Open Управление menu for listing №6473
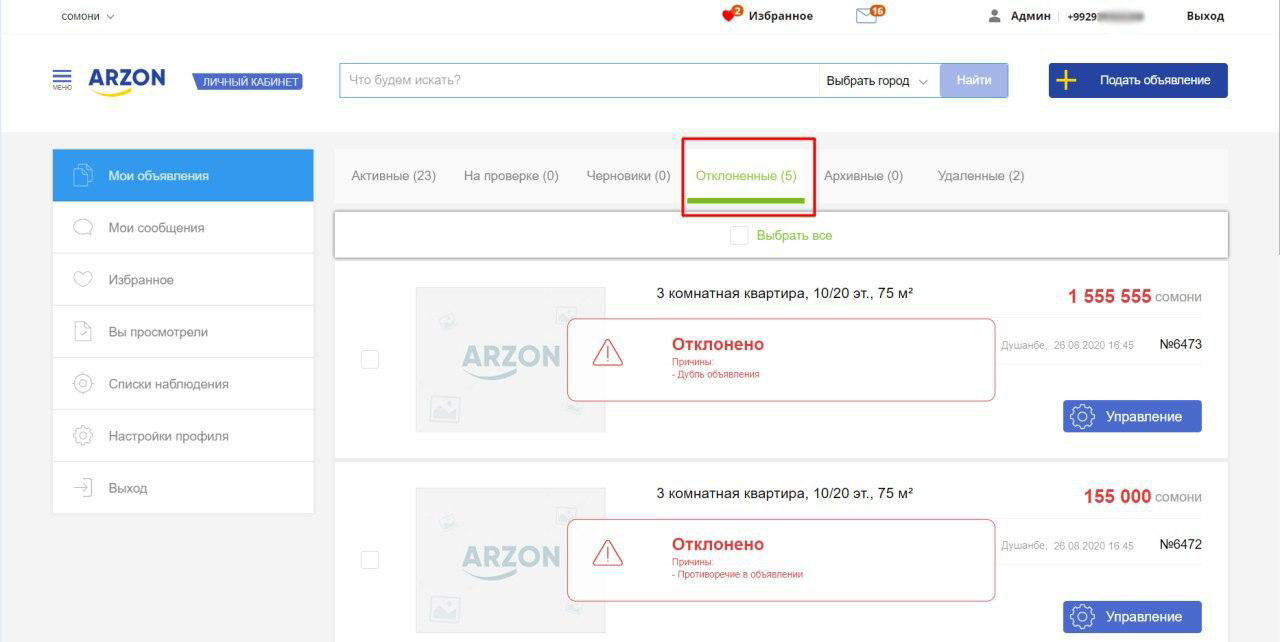1280x642 pixels. 1132,417
